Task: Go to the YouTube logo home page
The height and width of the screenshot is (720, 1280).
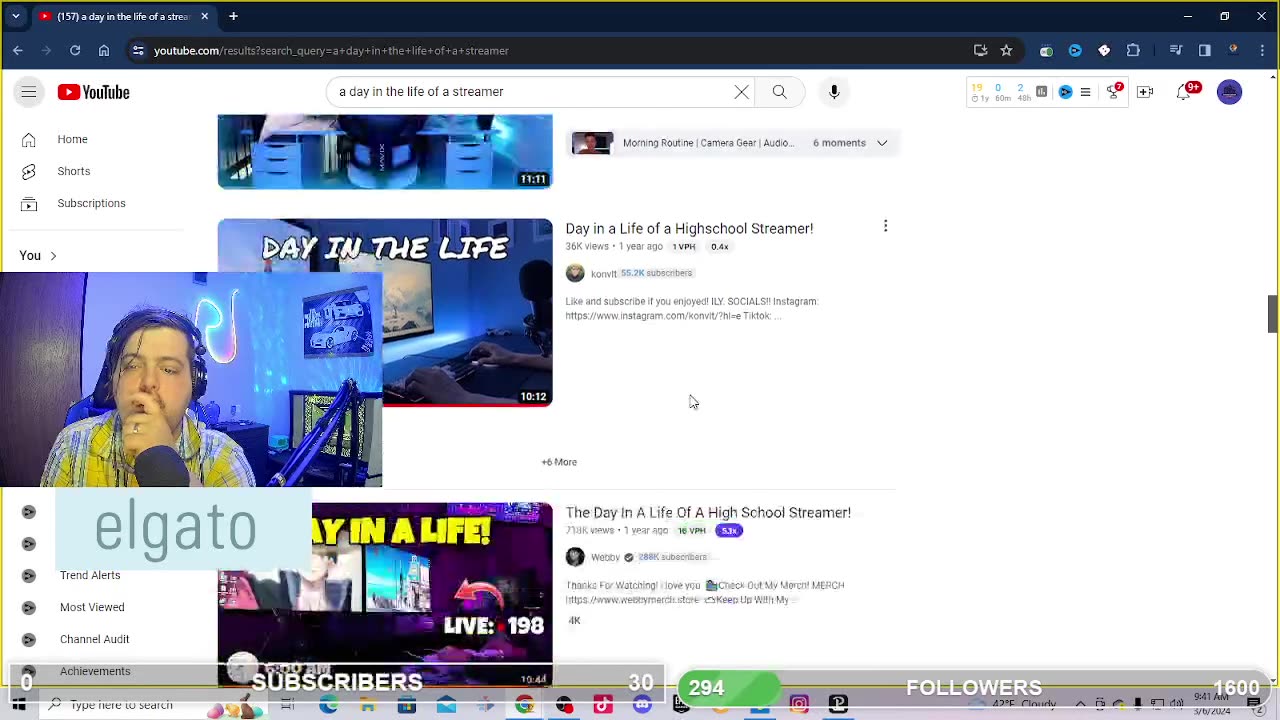Action: coord(94,92)
